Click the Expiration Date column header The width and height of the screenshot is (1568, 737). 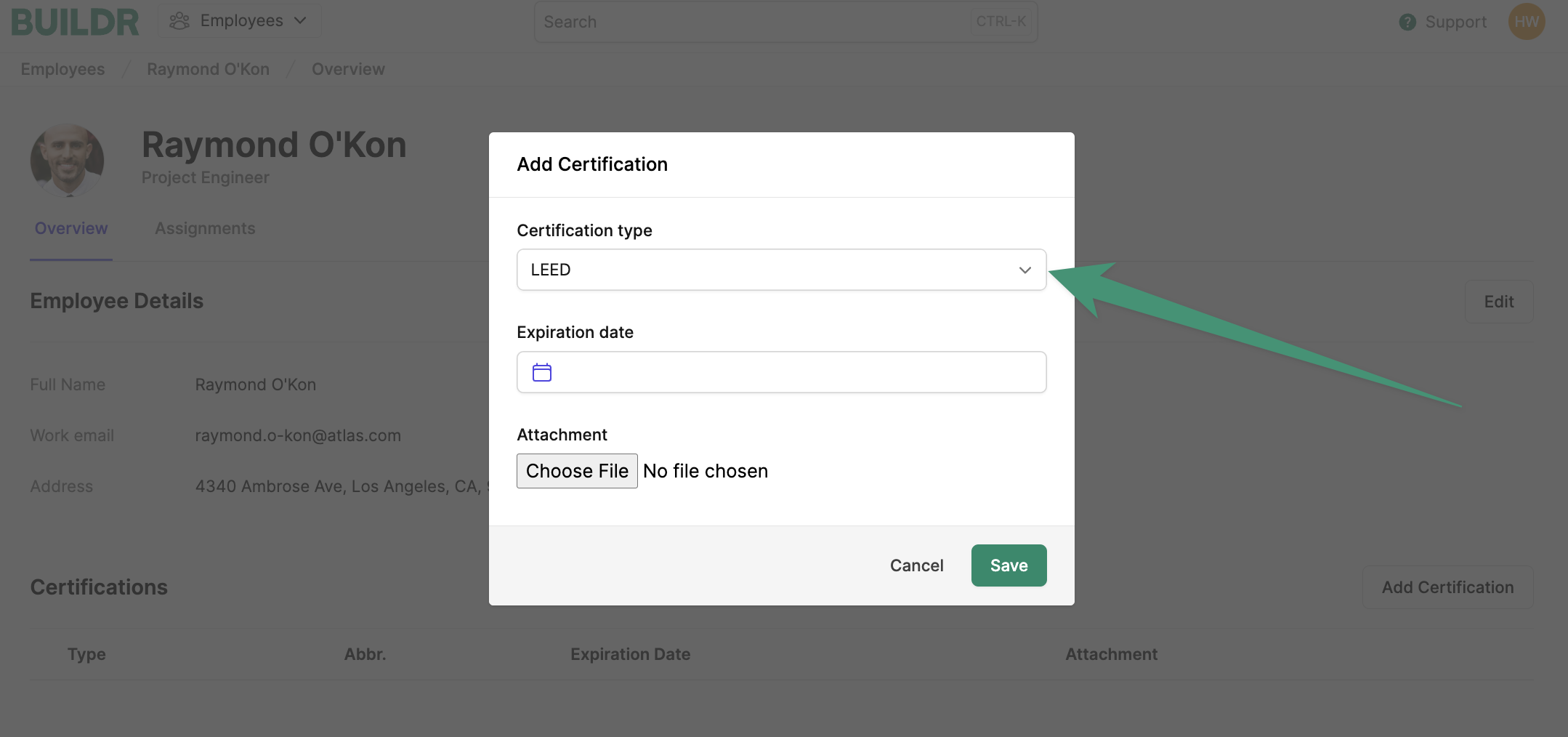coord(630,654)
